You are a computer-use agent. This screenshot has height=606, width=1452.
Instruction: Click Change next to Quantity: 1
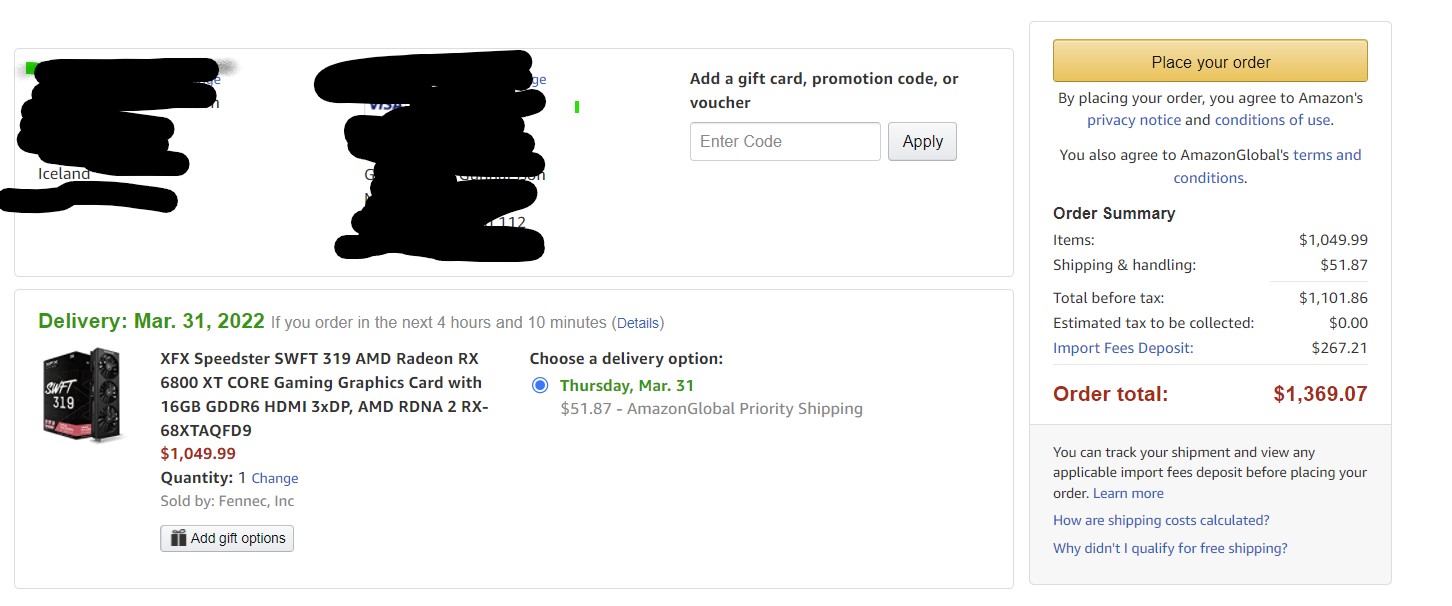coord(275,479)
